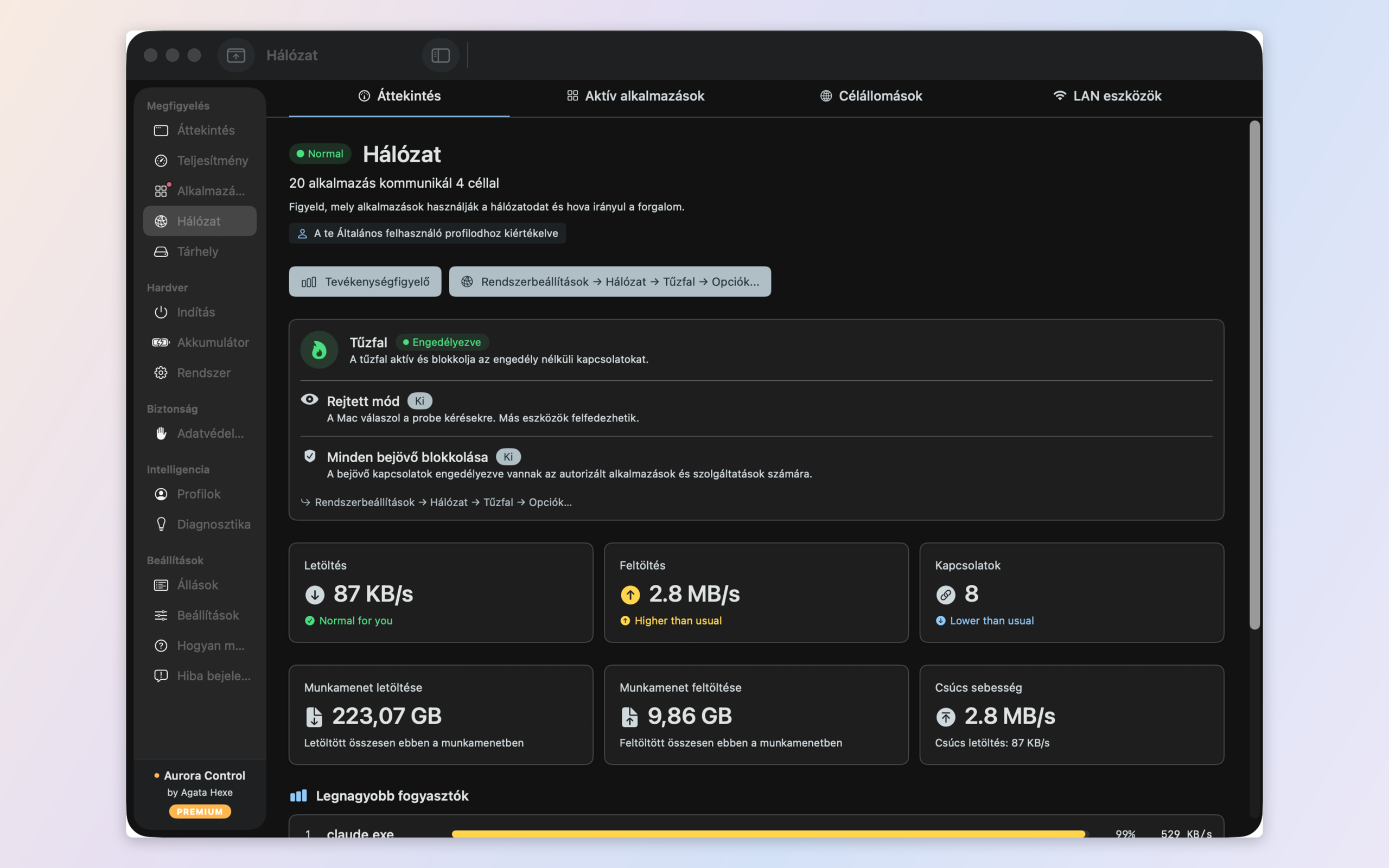Click the share/export icon in title bar
This screenshot has height=868, width=1389.
point(236,55)
